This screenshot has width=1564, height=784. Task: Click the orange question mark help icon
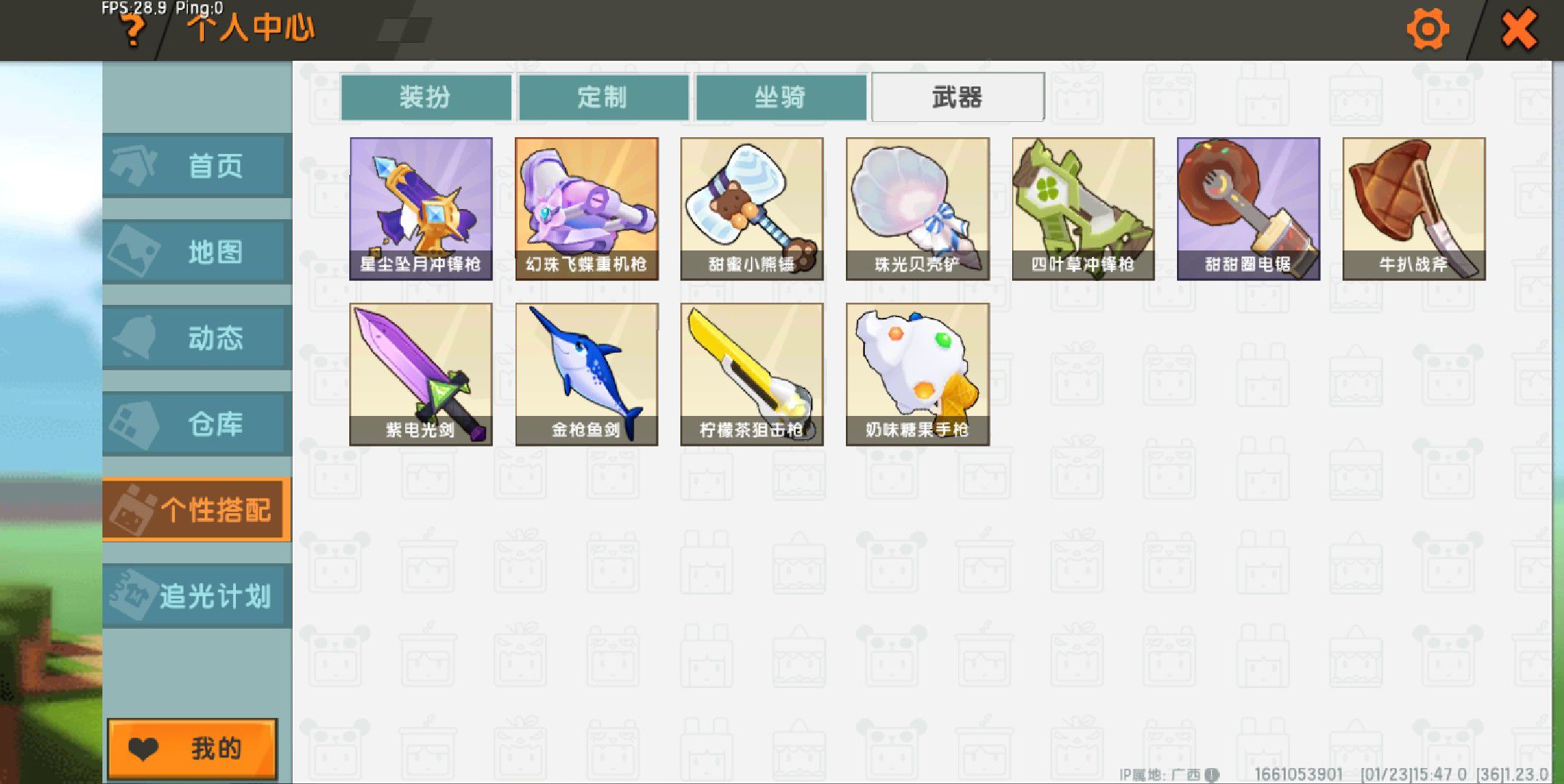133,30
